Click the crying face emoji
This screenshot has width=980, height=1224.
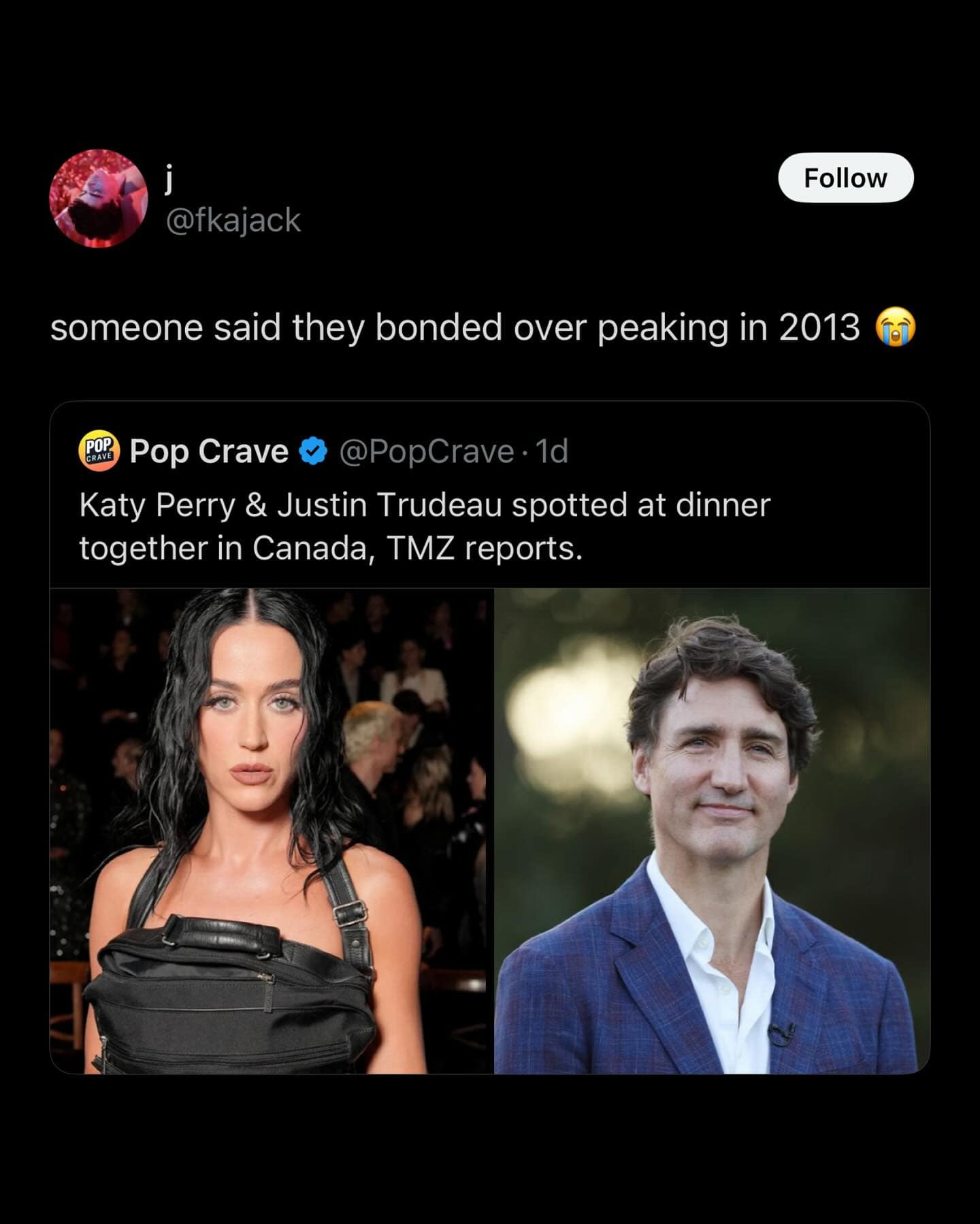pyautogui.click(x=896, y=327)
